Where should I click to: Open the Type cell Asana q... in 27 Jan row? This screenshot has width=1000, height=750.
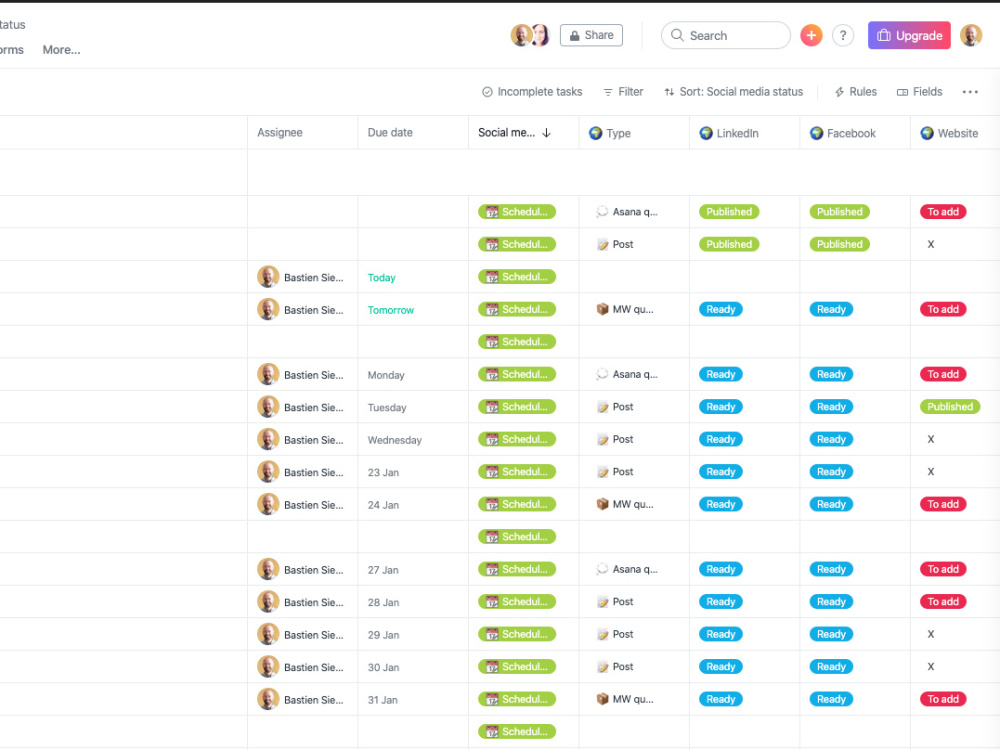[634, 570]
